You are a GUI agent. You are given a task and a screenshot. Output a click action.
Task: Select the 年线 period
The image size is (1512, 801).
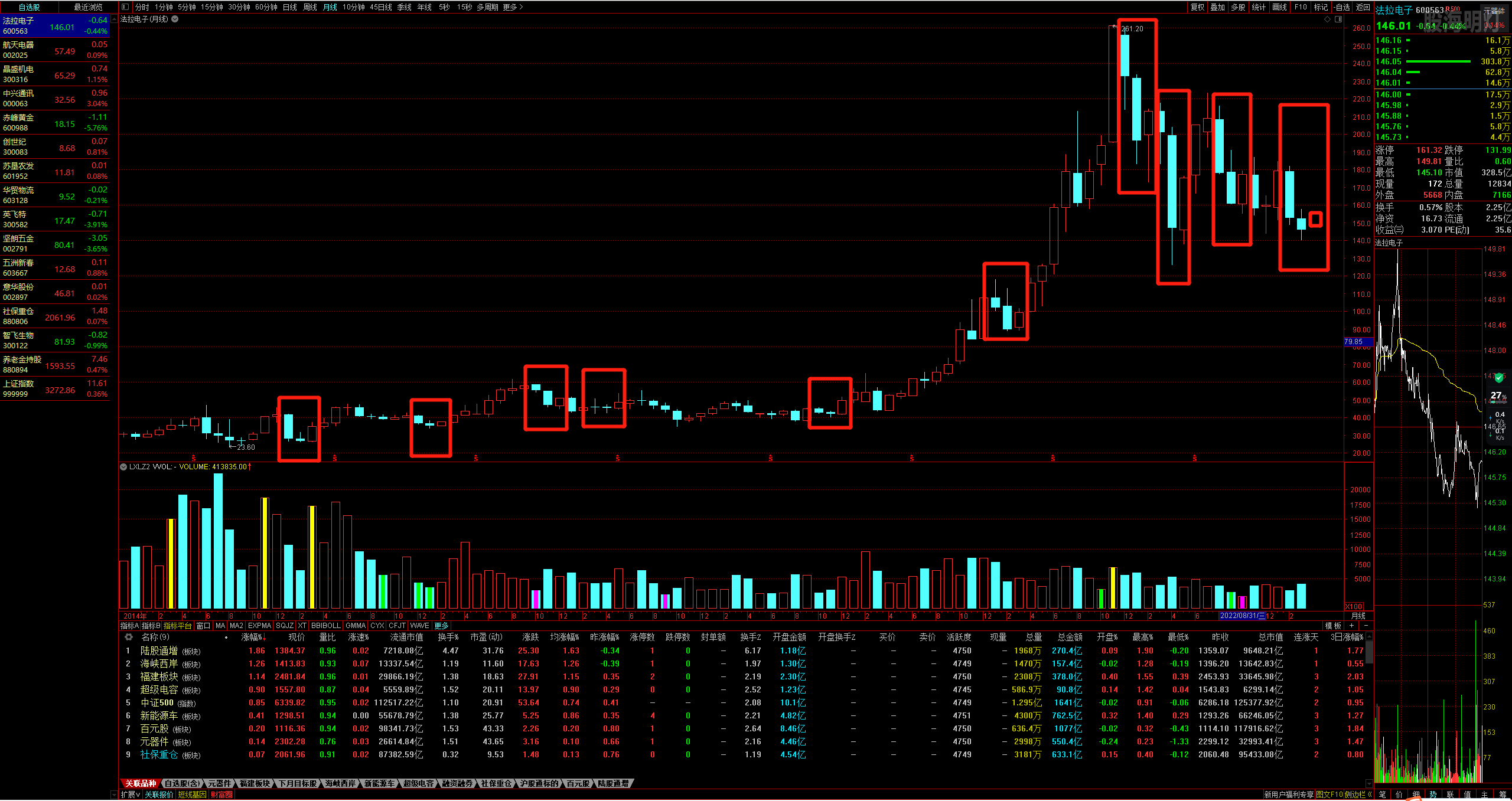424,7
